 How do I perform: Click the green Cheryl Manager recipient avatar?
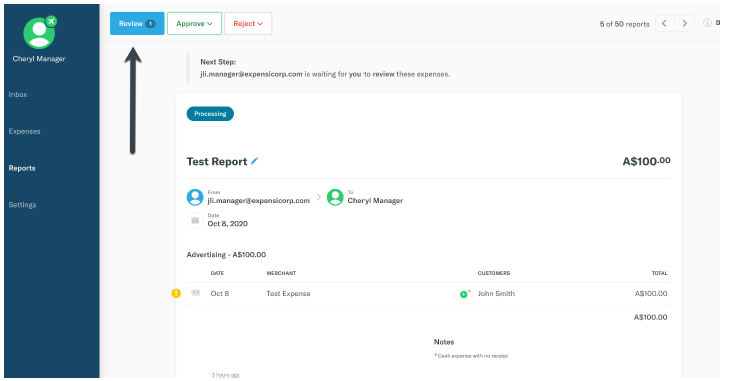[x=335, y=197]
